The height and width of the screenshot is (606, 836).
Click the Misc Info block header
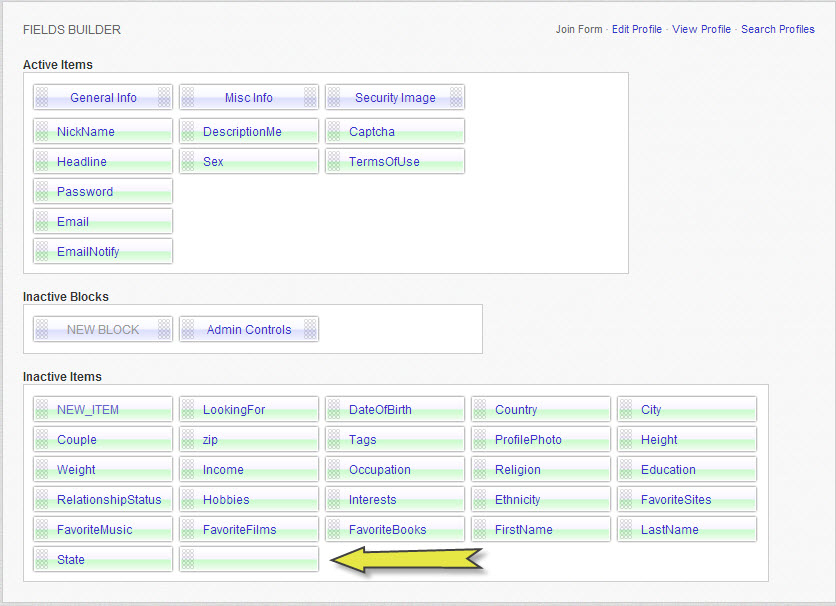coord(249,98)
